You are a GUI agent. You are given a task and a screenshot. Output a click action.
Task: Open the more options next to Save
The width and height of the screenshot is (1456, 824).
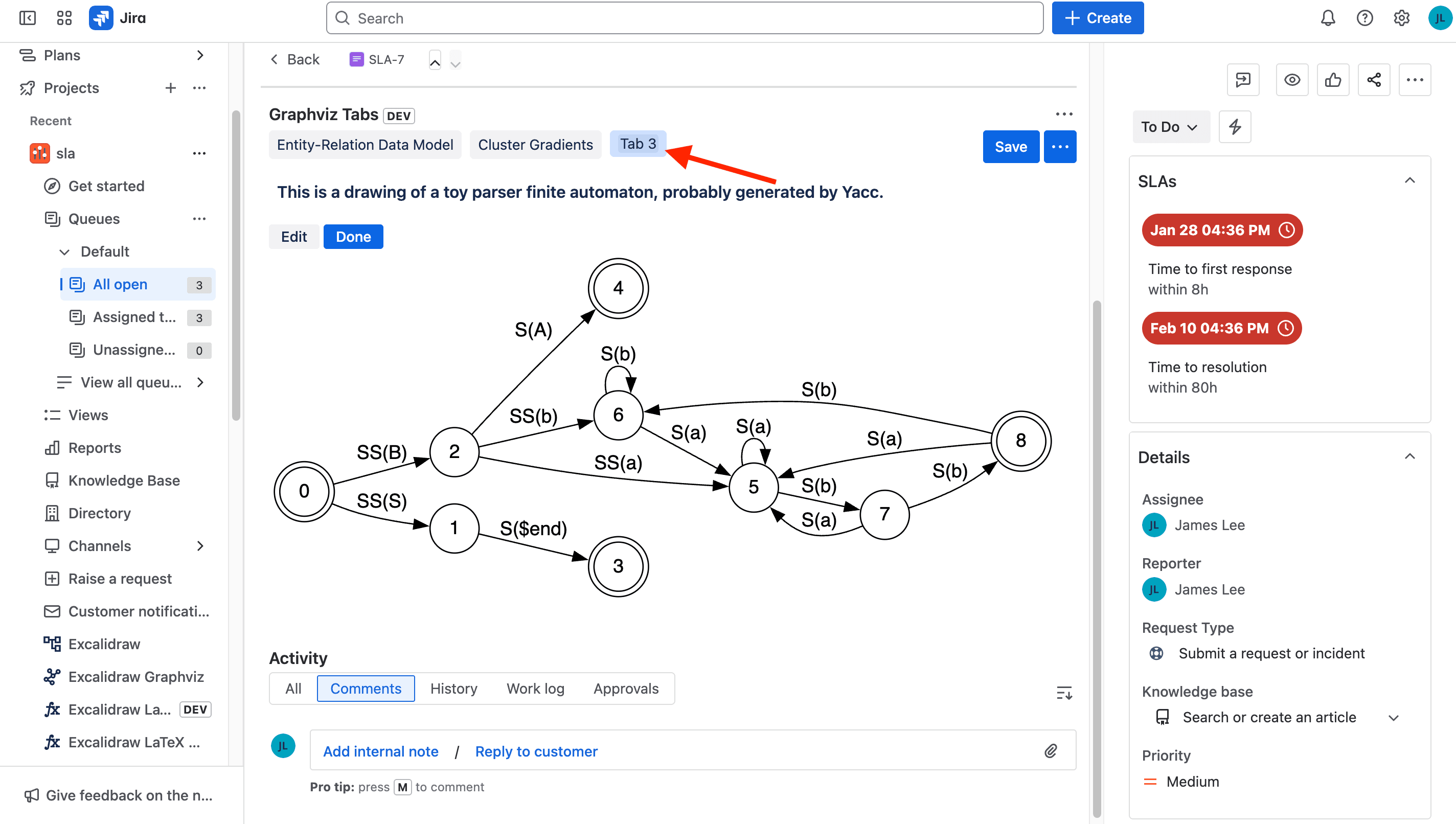point(1060,147)
